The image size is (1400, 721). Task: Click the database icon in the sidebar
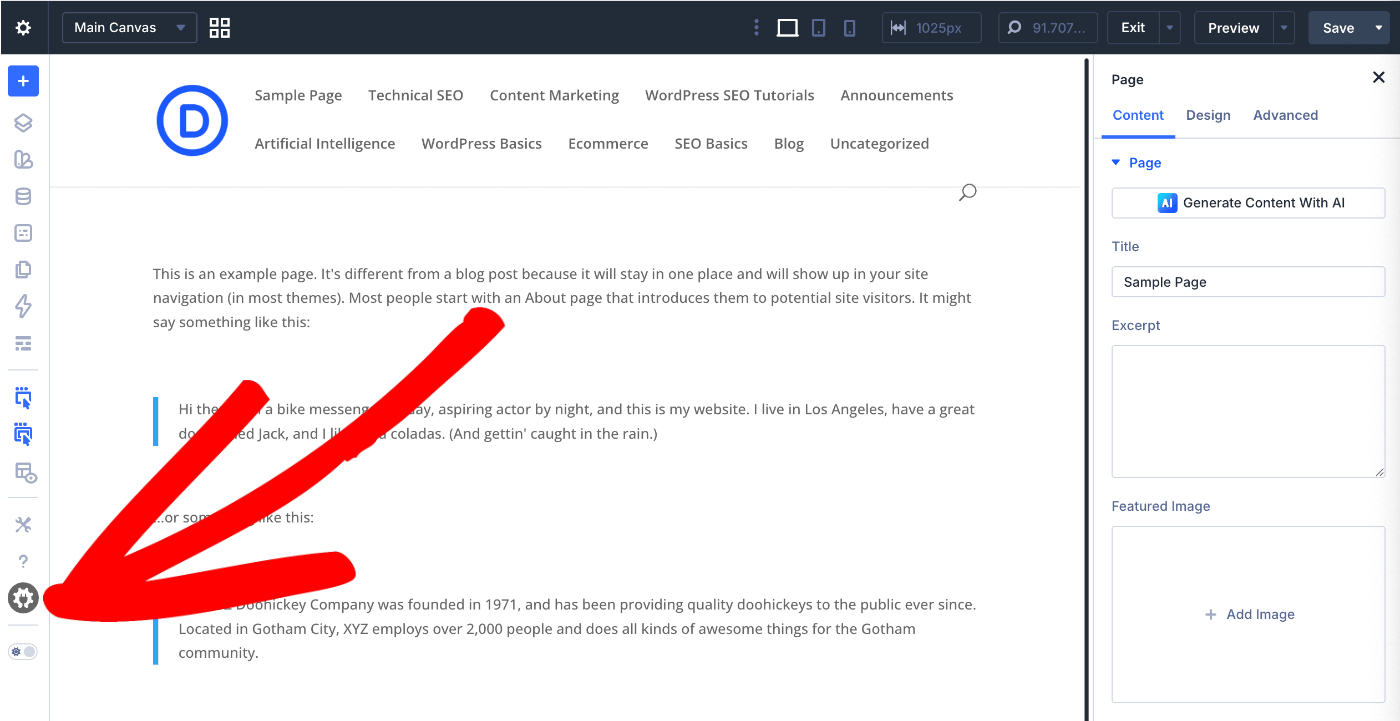[23, 197]
